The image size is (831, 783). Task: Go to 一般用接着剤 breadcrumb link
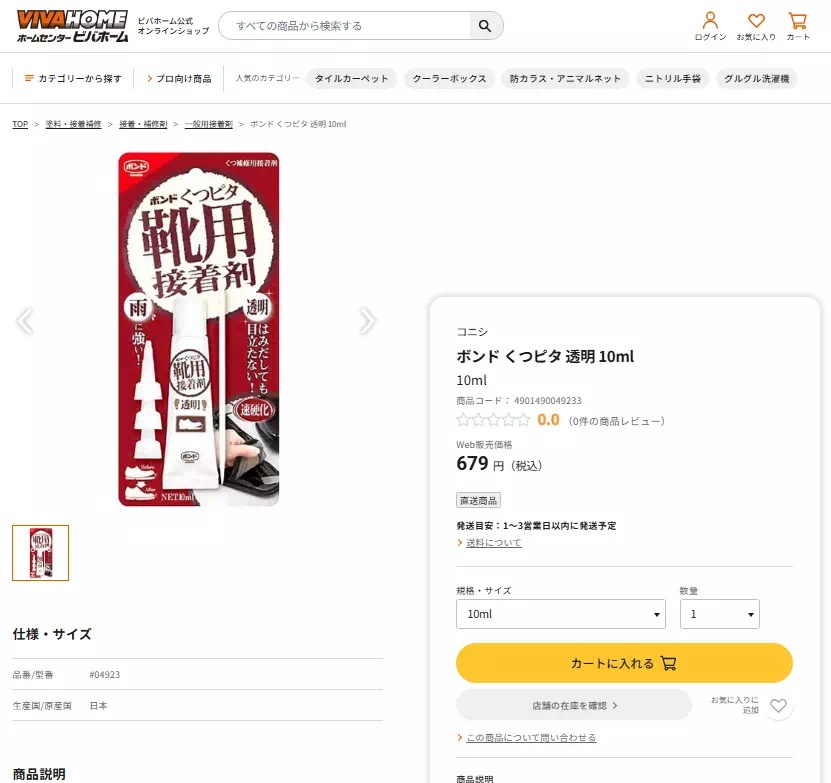[208, 124]
